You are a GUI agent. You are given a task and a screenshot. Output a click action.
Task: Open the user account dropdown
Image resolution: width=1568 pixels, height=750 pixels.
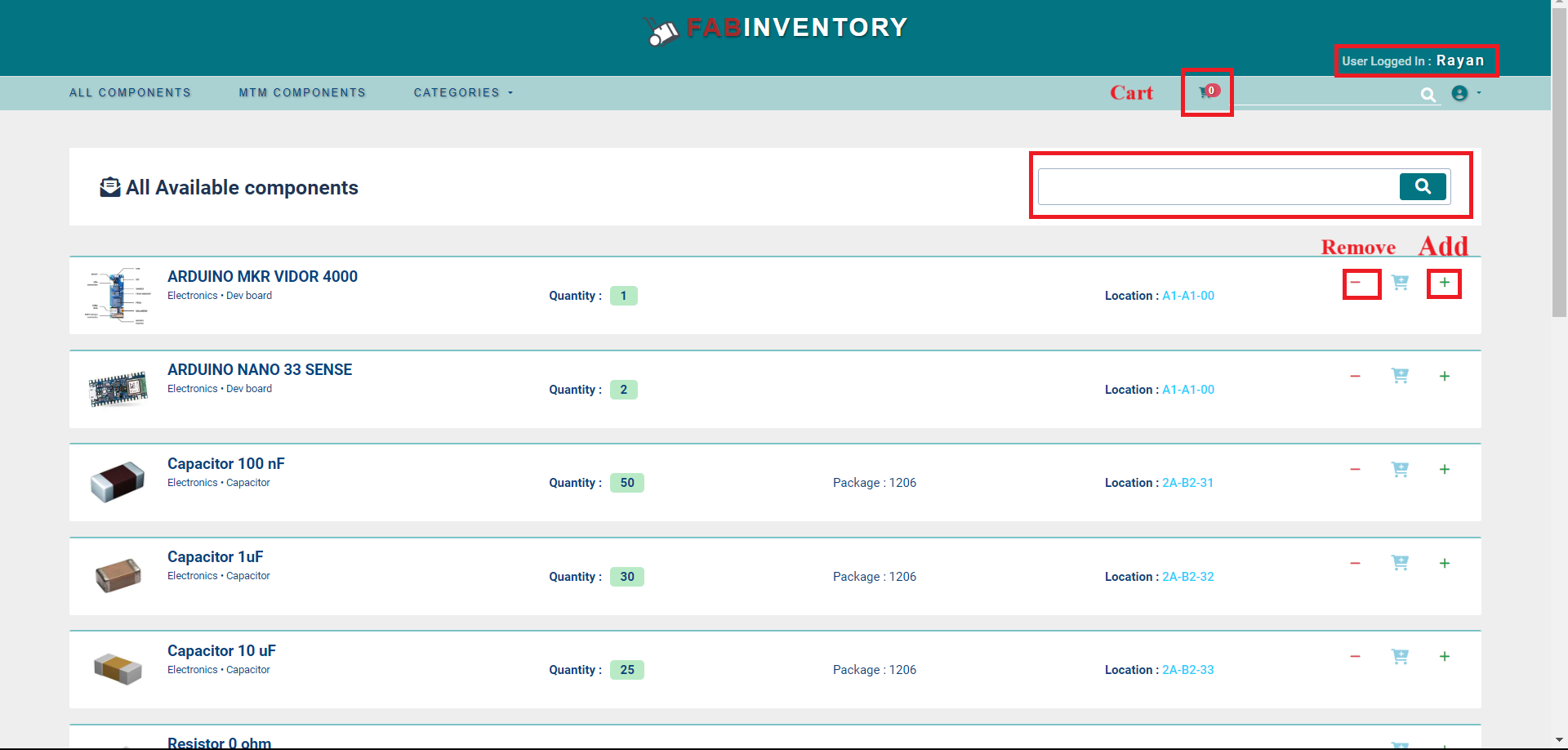pyautogui.click(x=1465, y=93)
